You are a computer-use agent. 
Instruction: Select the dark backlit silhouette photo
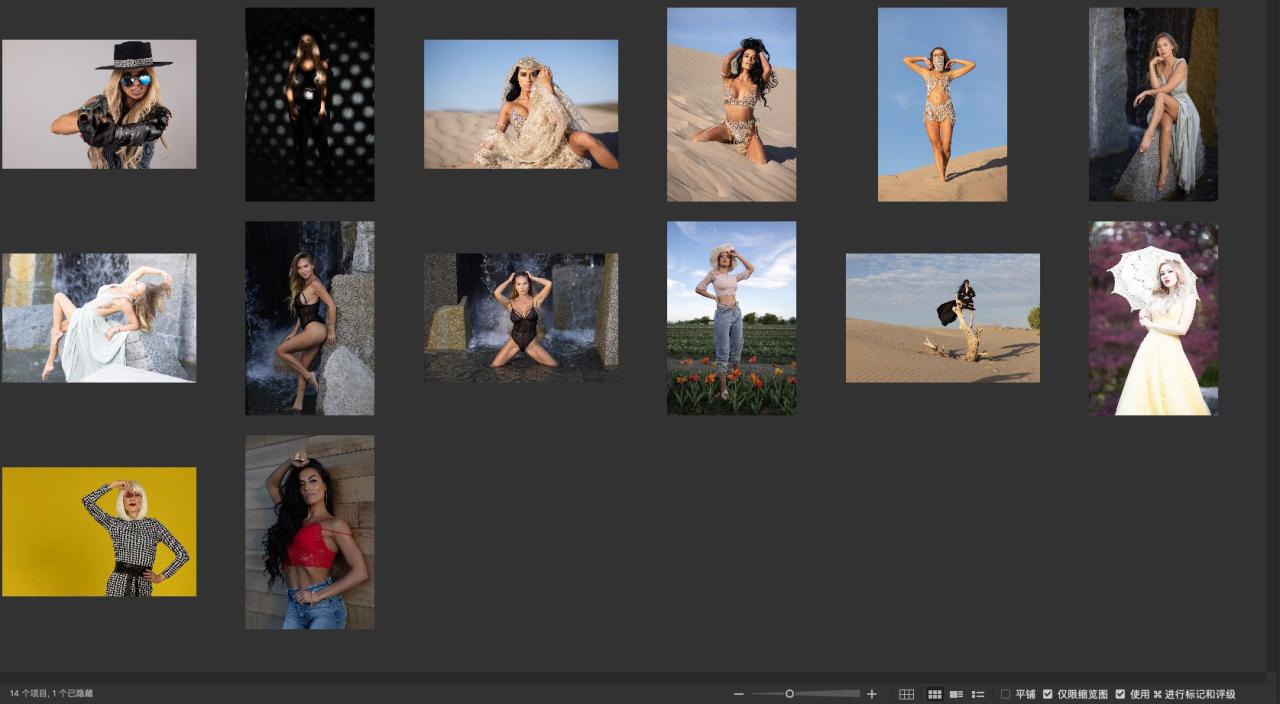(x=310, y=104)
